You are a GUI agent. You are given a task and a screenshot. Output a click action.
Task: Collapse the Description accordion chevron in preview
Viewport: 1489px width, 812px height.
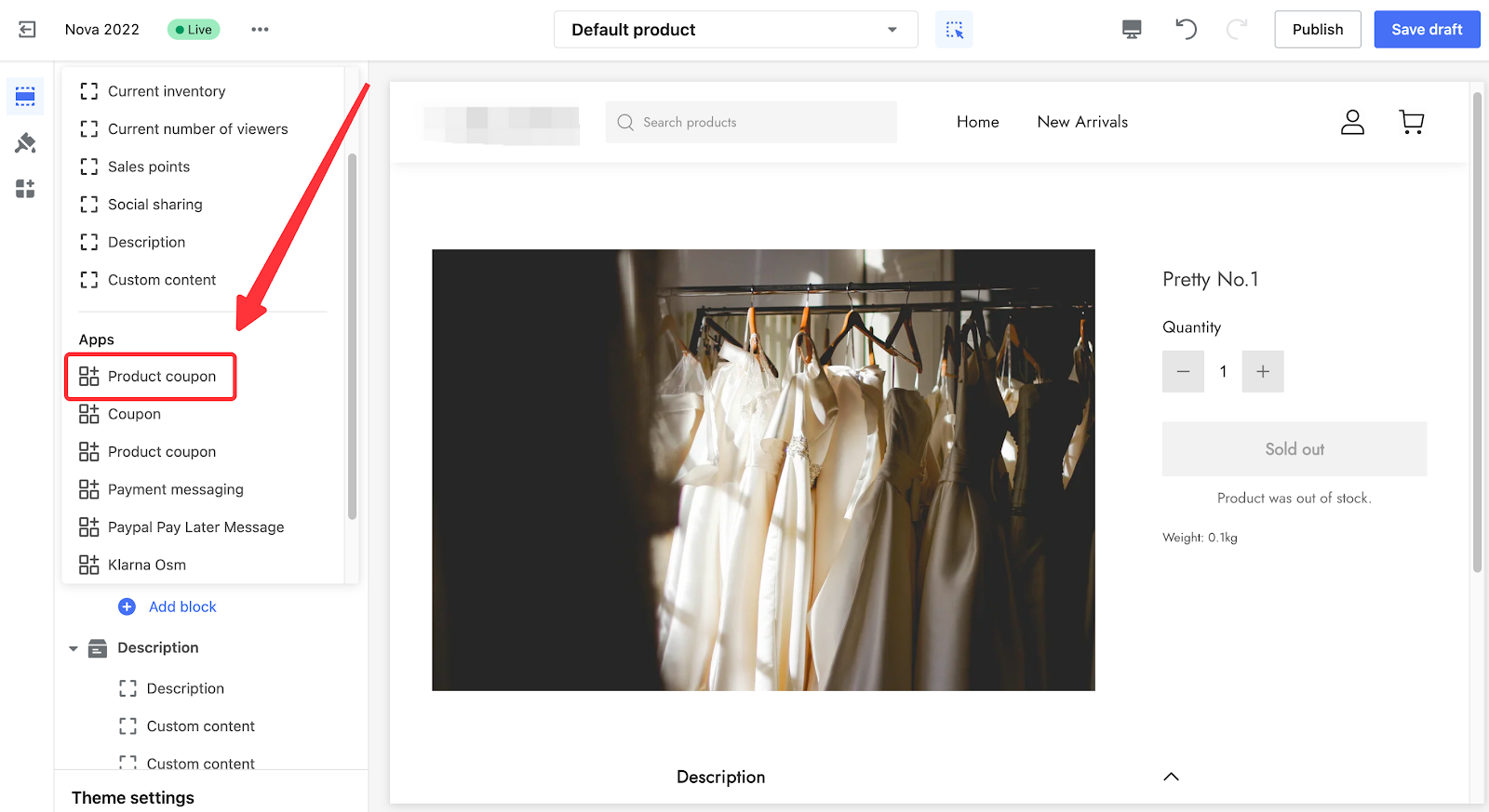click(1171, 777)
